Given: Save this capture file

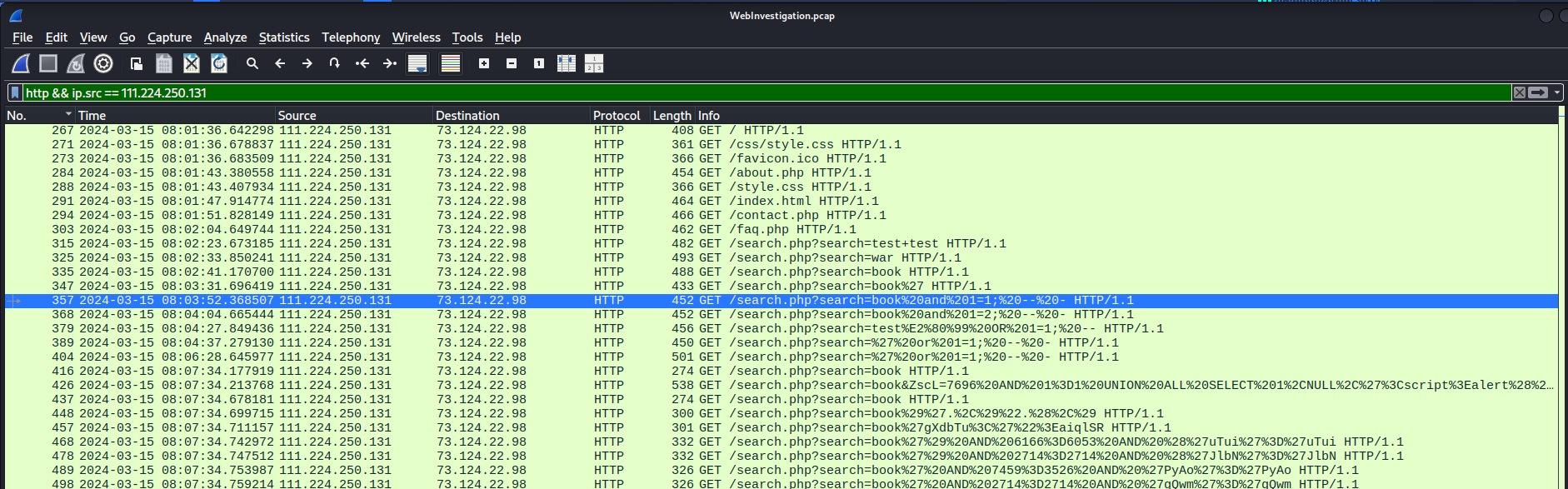Looking at the screenshot, I should 164,63.
